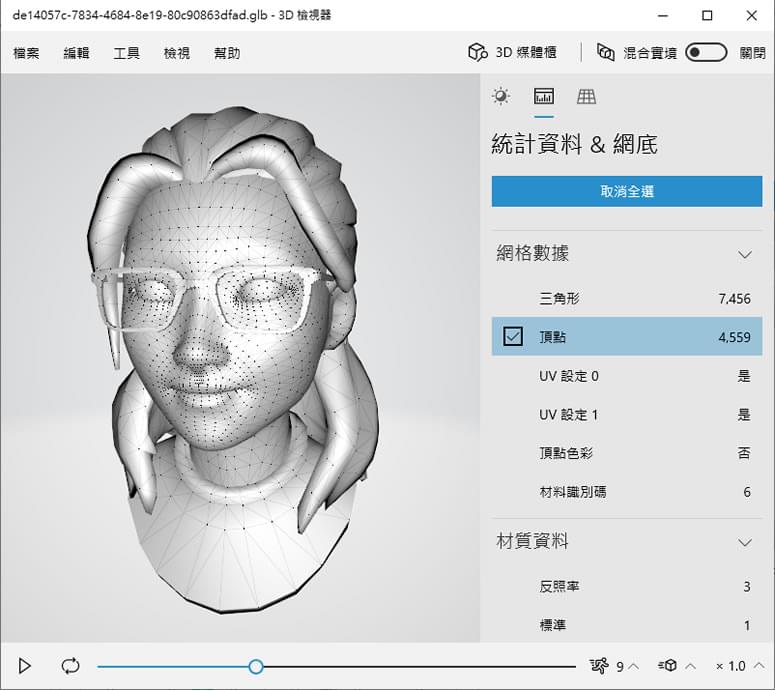The height and width of the screenshot is (691, 775).
Task: Open the 工具 menu
Action: click(127, 53)
